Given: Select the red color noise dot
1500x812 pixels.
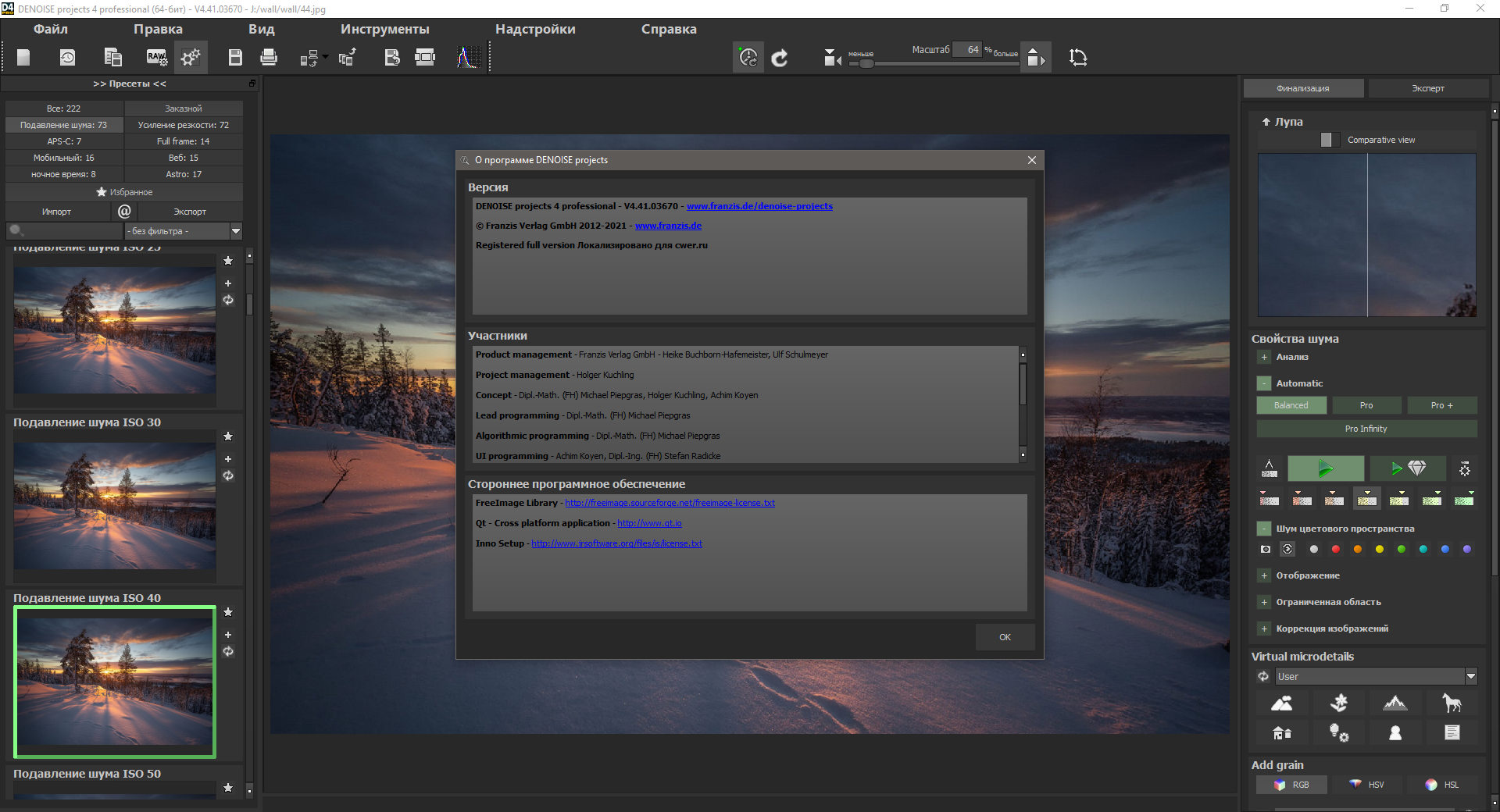Looking at the screenshot, I should pos(1336,549).
